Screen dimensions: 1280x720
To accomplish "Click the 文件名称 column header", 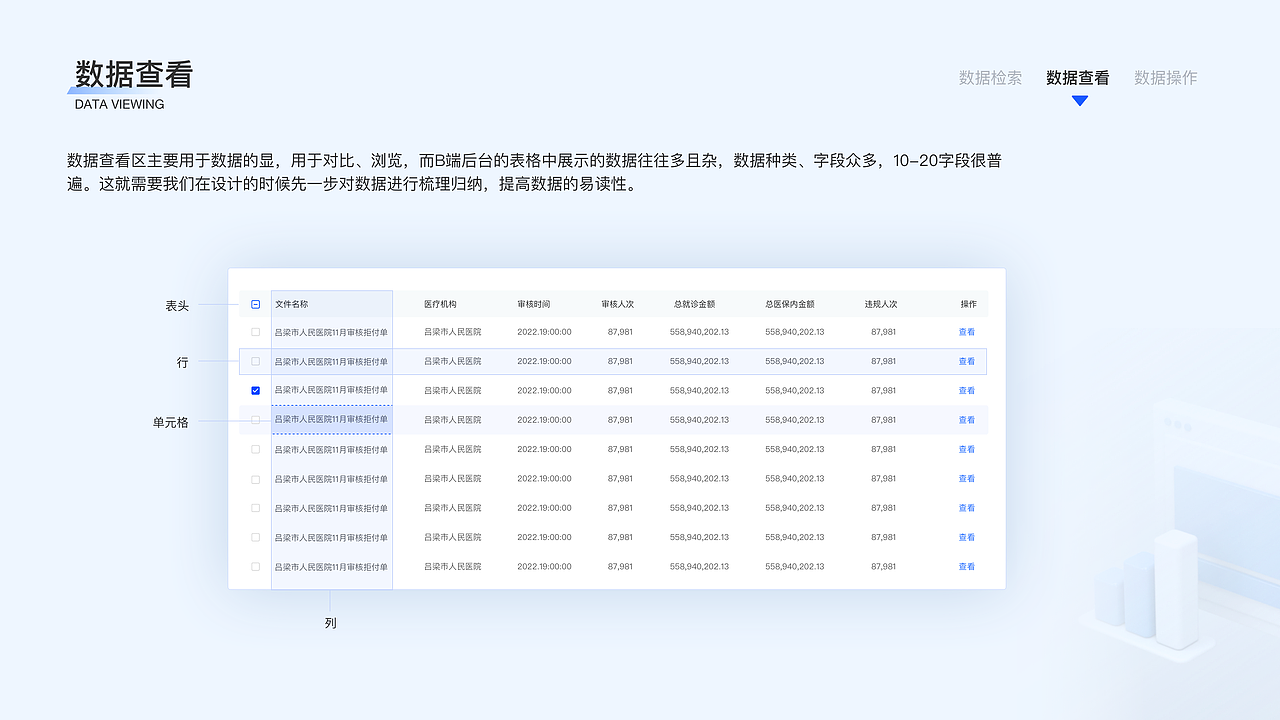I will (292, 304).
